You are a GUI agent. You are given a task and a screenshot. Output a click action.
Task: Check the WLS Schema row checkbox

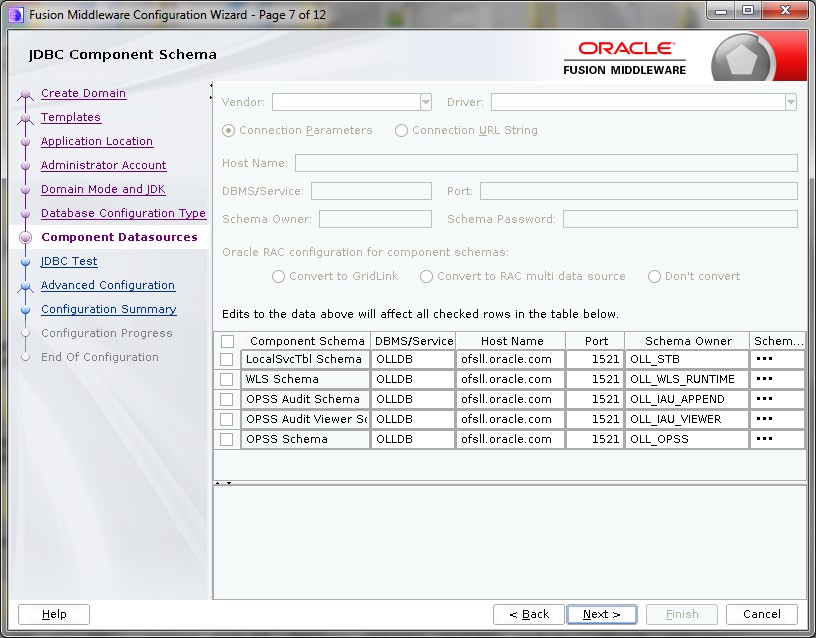click(226, 379)
